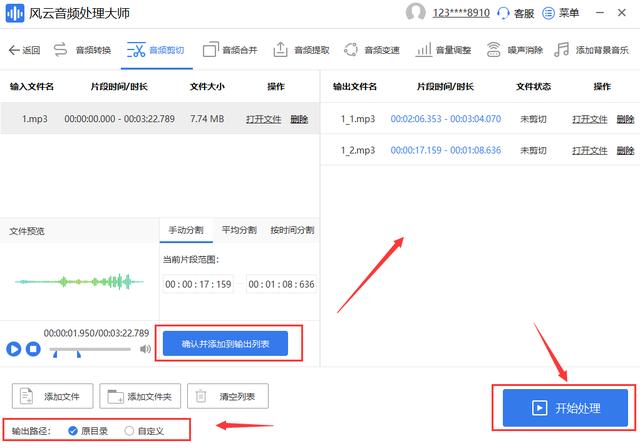Click file size 7.74 MB

coord(207,119)
